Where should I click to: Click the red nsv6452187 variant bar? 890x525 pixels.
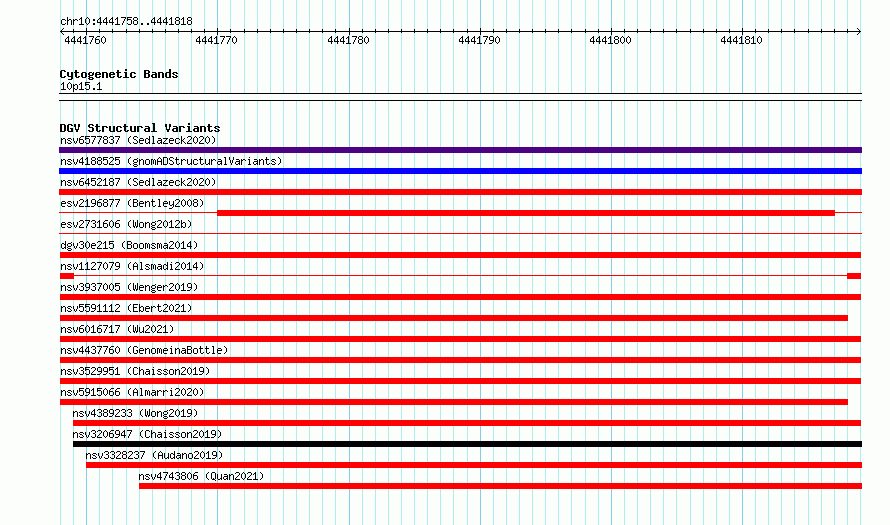click(x=460, y=192)
